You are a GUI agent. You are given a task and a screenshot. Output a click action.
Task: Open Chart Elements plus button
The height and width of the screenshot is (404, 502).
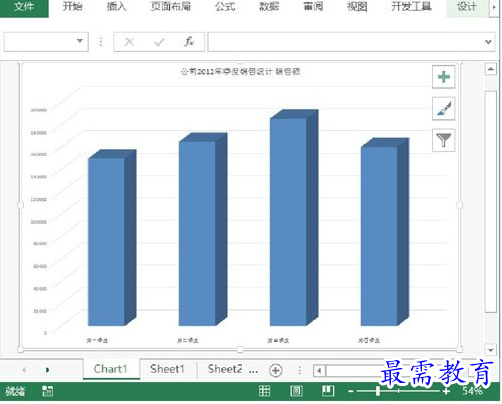coord(444,77)
